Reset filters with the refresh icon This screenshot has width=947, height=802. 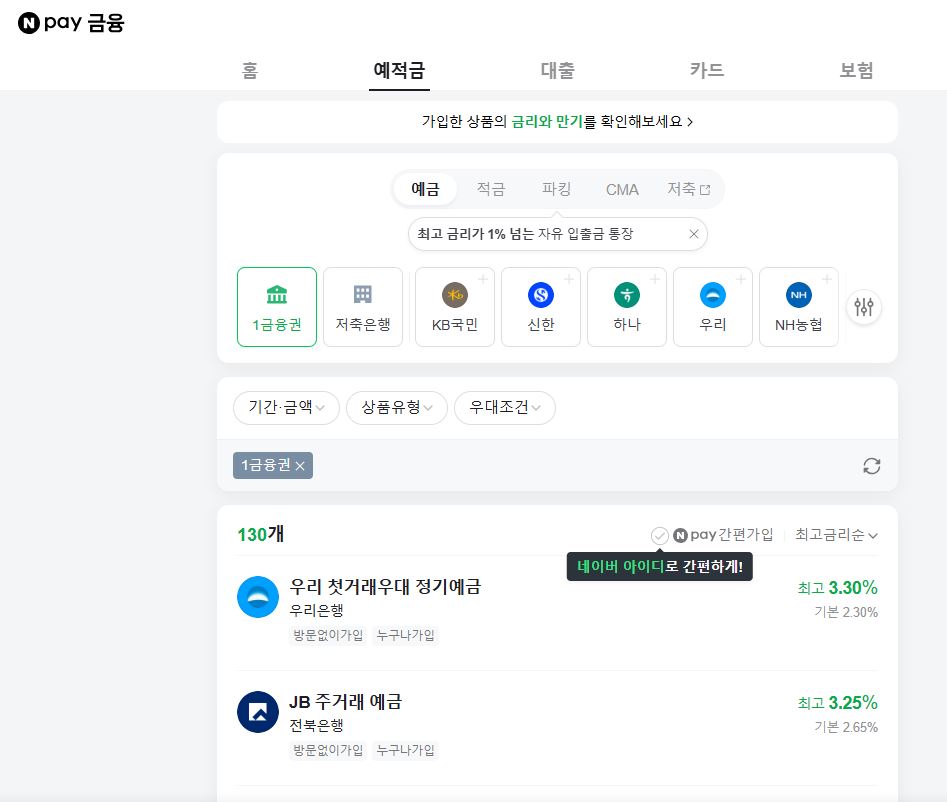[x=872, y=466]
